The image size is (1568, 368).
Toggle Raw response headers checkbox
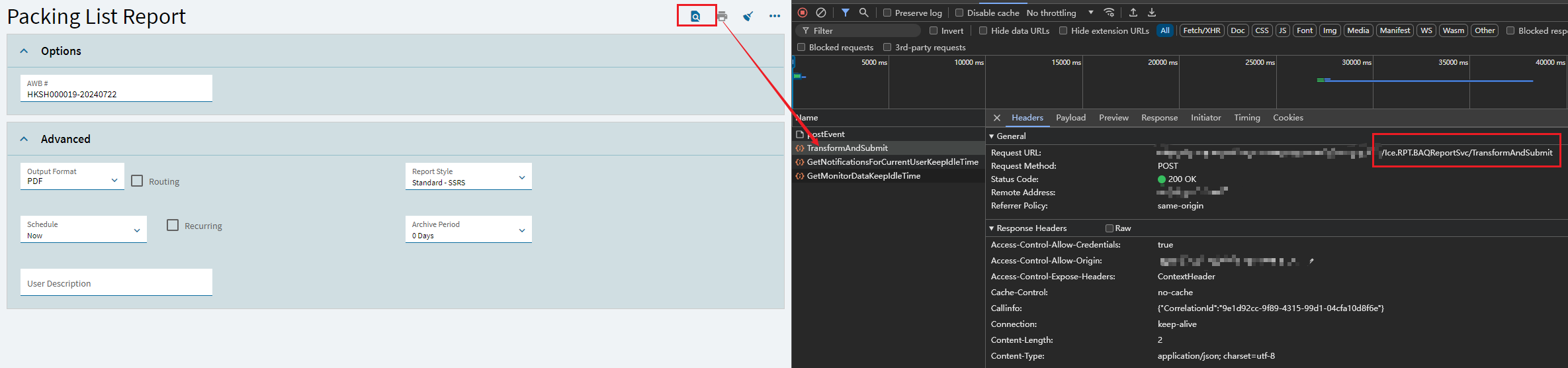click(1110, 228)
